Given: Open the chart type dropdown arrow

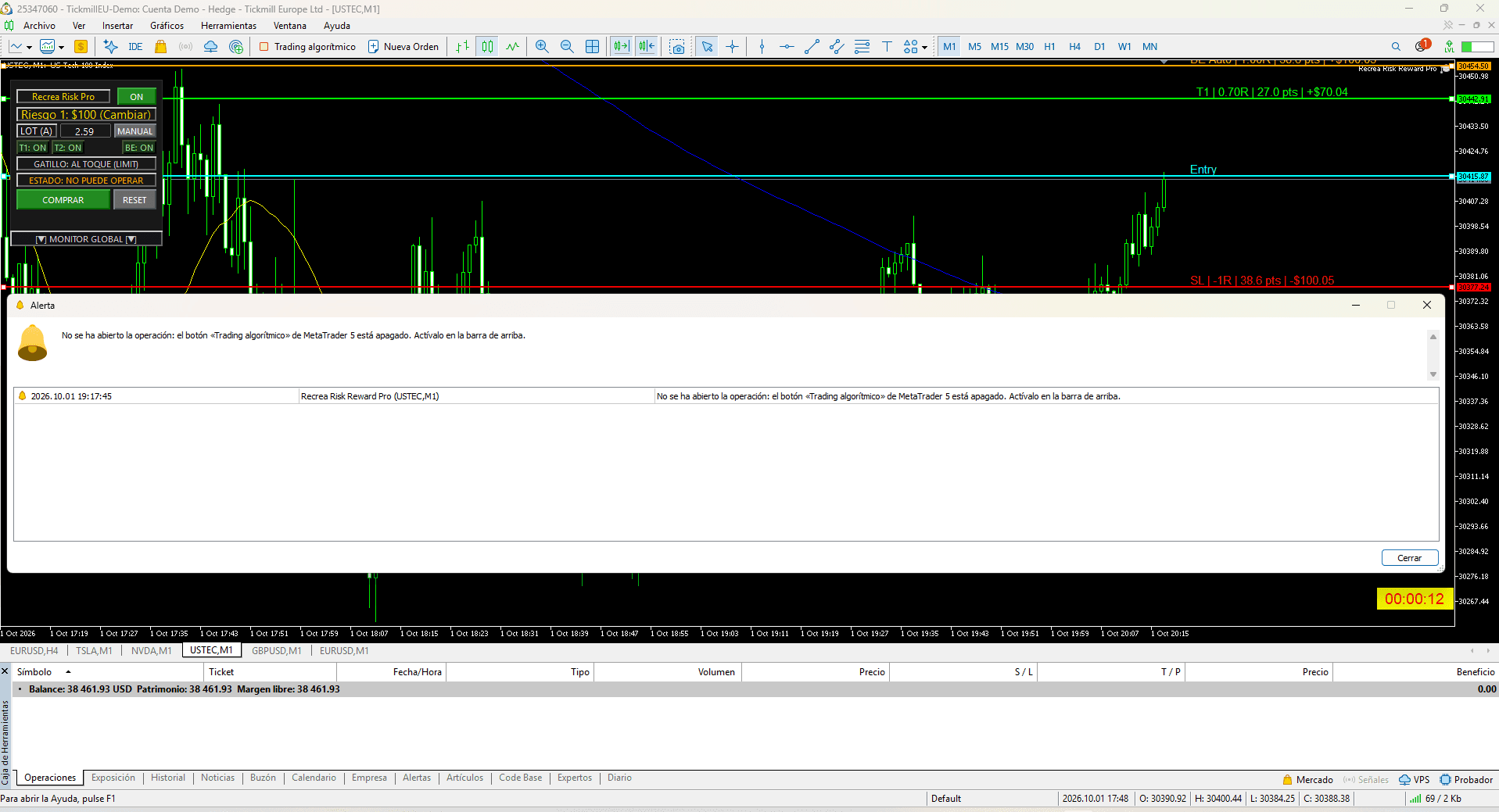Looking at the screenshot, I should [x=29, y=48].
